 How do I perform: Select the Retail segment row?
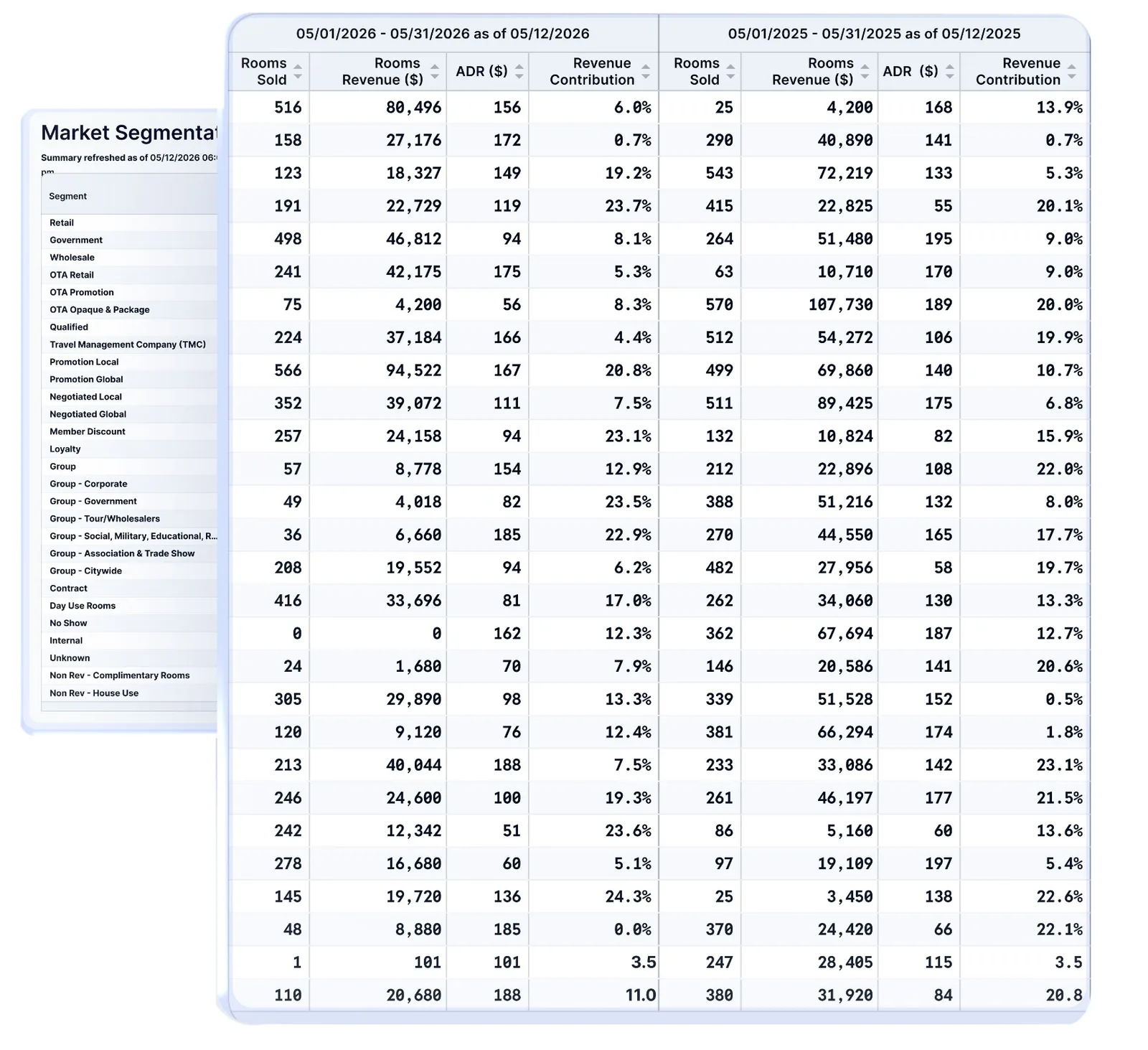pos(129,223)
